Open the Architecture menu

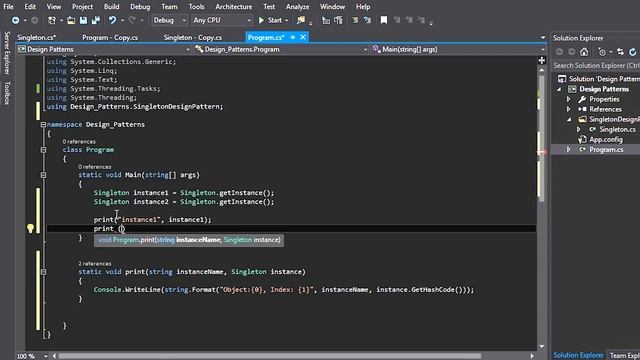click(233, 7)
